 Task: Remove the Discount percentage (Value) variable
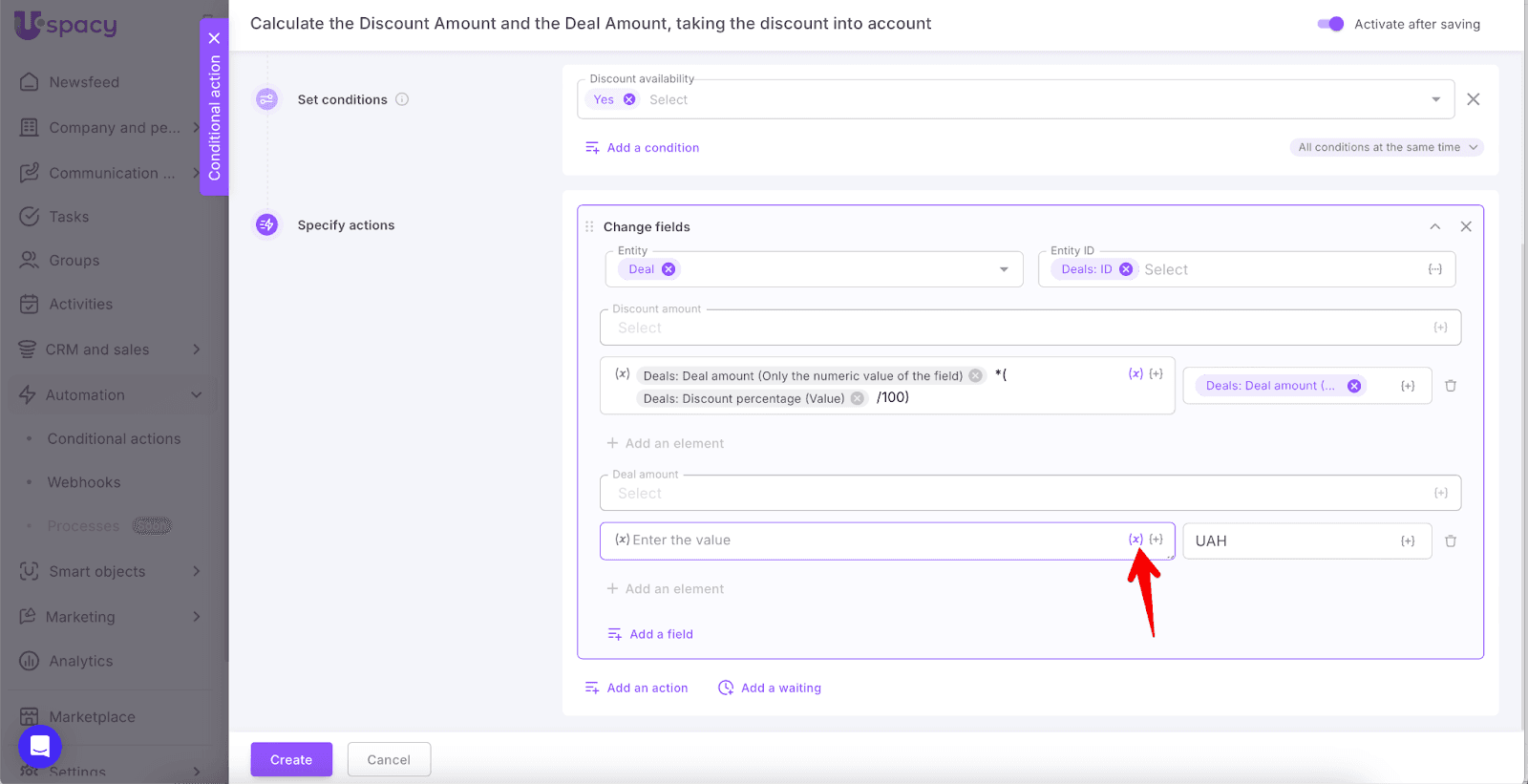858,398
